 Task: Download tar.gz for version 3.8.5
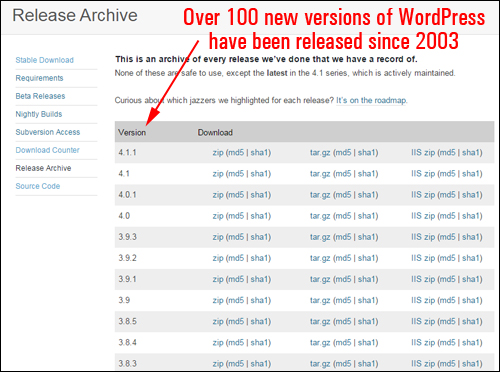pos(320,321)
